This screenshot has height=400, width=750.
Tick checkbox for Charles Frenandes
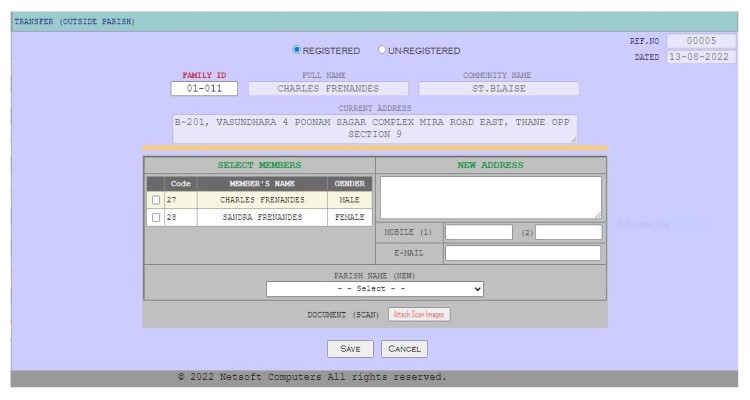[x=155, y=200]
